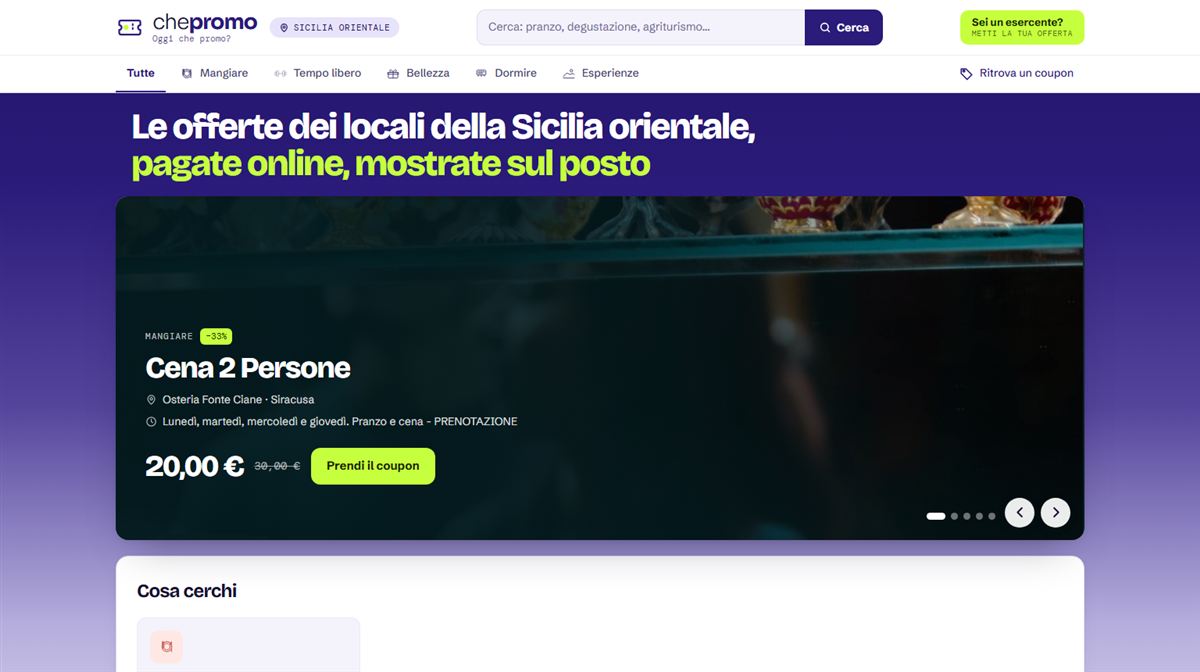The width and height of the screenshot is (1200, 672).
Task: Jump to the last carousel slide dot
Action: pos(992,516)
